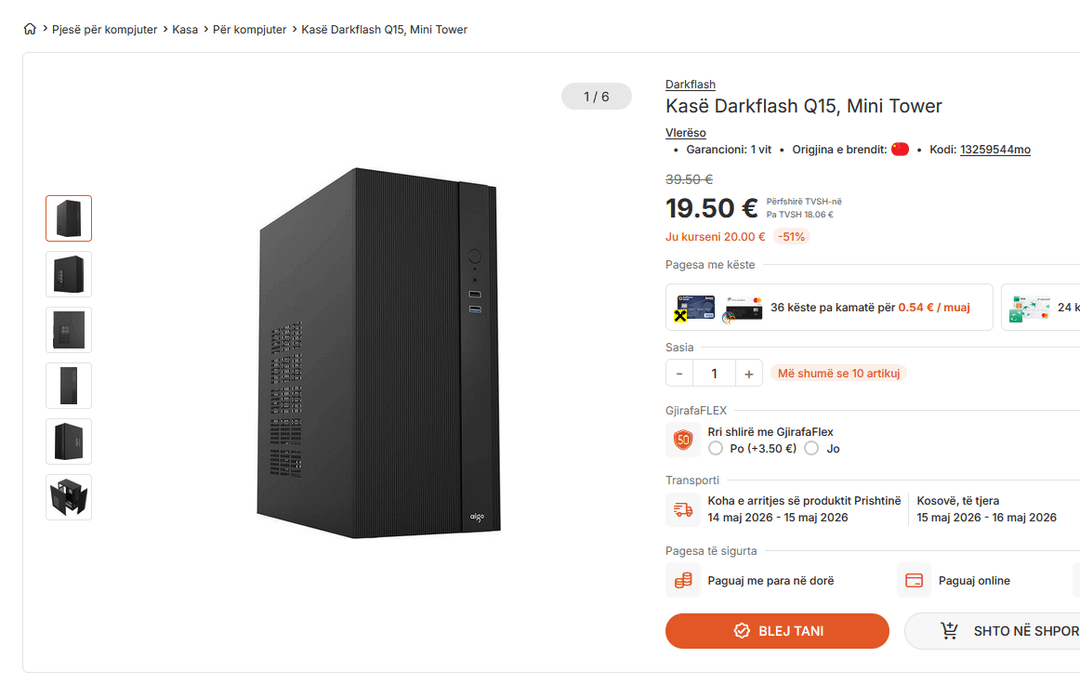Click the shopping cart icon
This screenshot has width=1080, height=684.
point(949,631)
